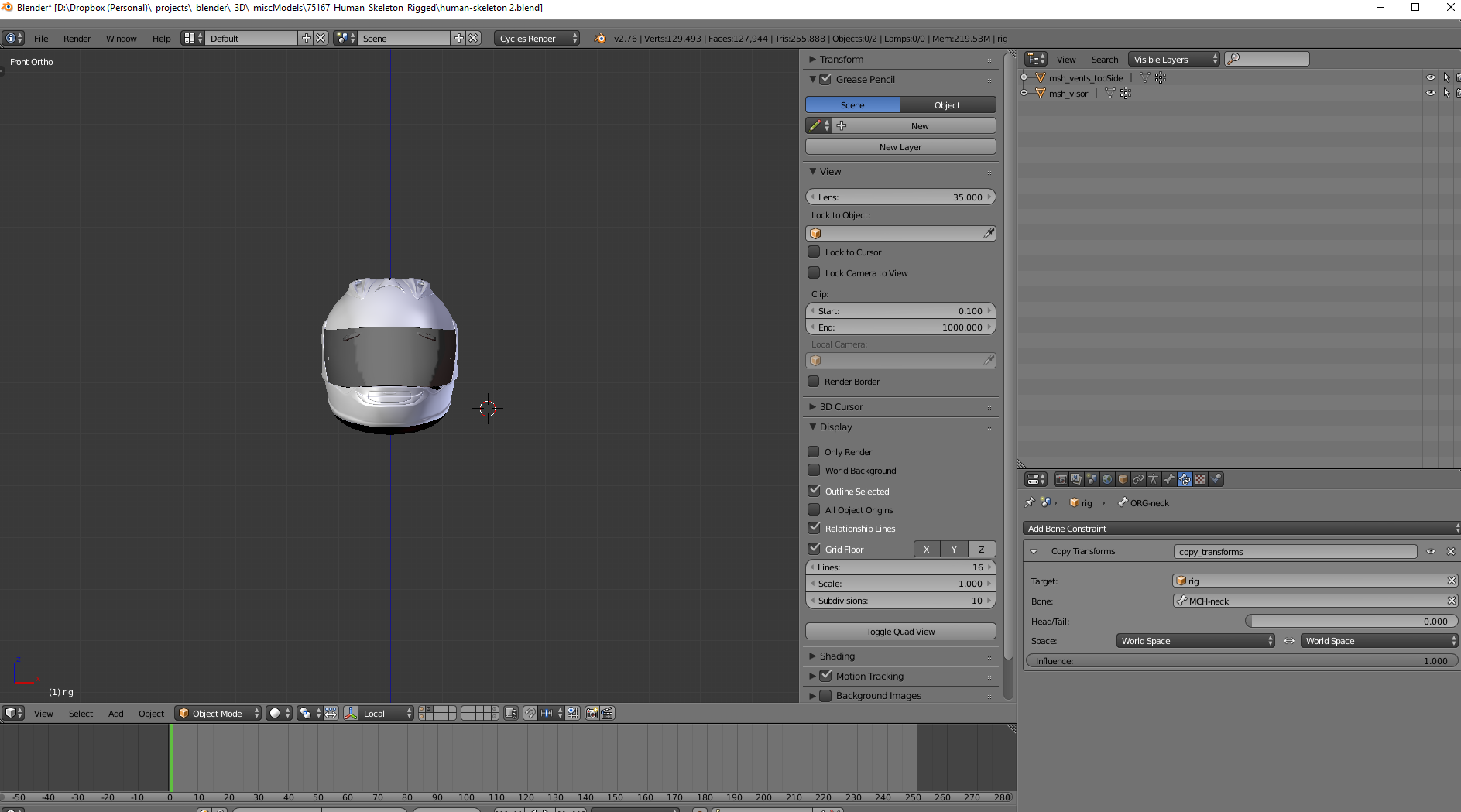
Task: Open the Object properties tab
Action: [x=1123, y=479]
